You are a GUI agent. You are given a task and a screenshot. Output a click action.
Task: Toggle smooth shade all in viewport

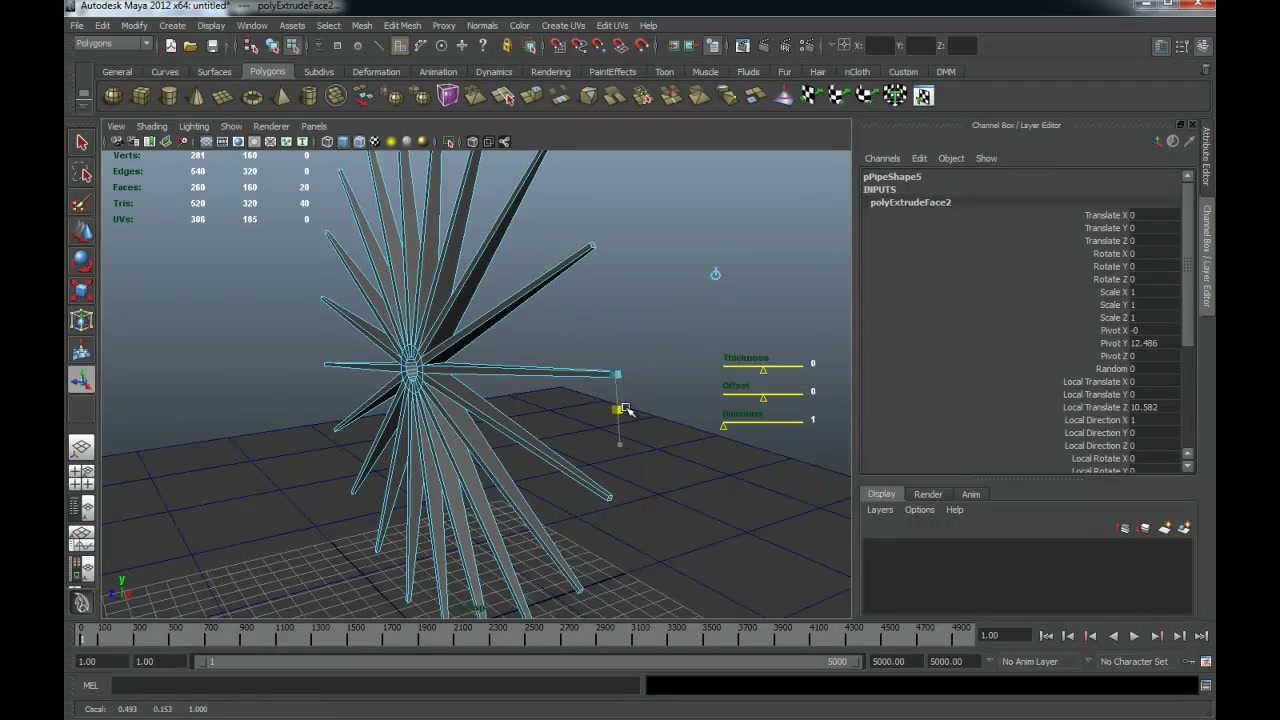pos(343,142)
